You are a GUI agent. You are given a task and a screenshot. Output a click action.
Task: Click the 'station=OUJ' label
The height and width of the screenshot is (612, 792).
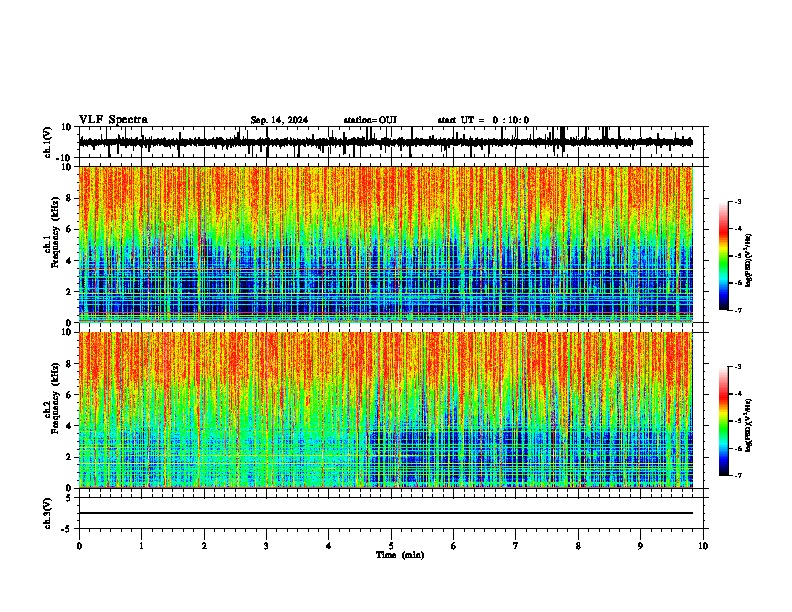click(x=370, y=120)
